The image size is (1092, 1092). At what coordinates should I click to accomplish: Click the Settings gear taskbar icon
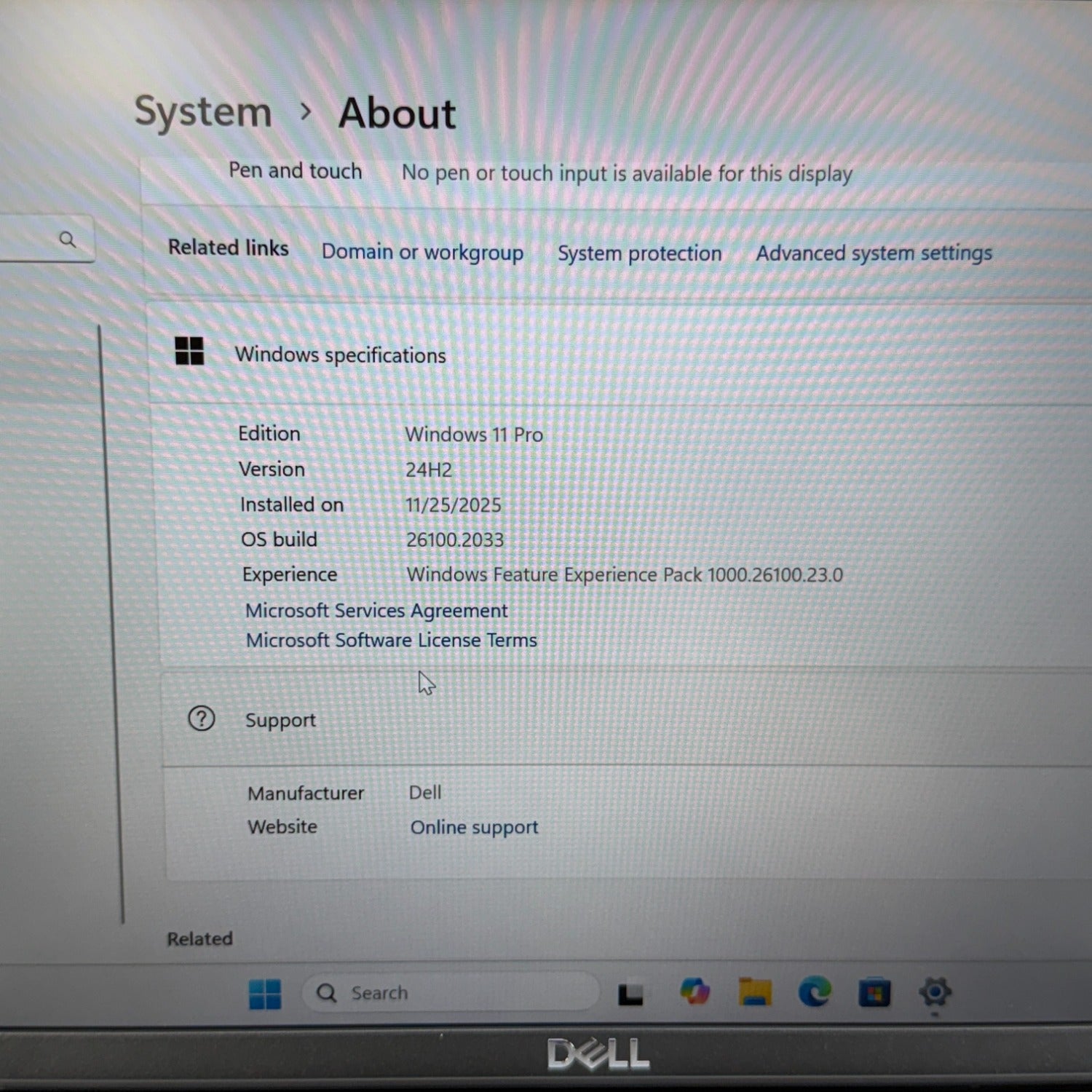coord(935,992)
